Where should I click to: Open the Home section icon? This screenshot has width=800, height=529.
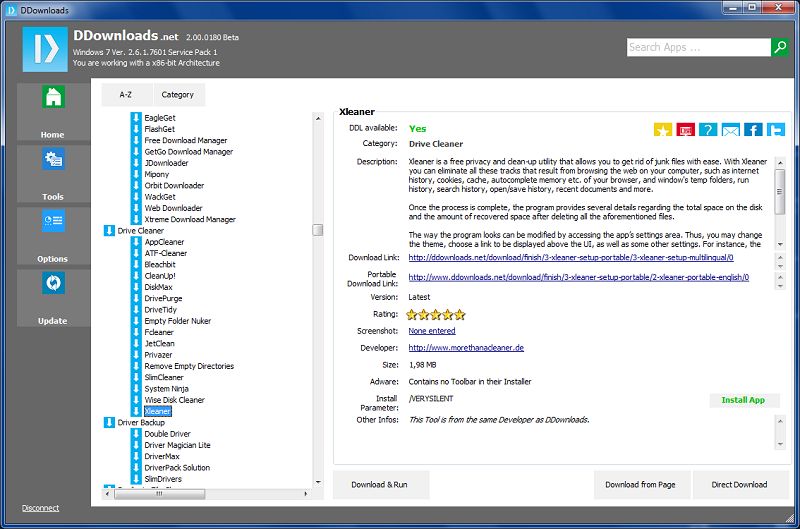[x=53, y=98]
